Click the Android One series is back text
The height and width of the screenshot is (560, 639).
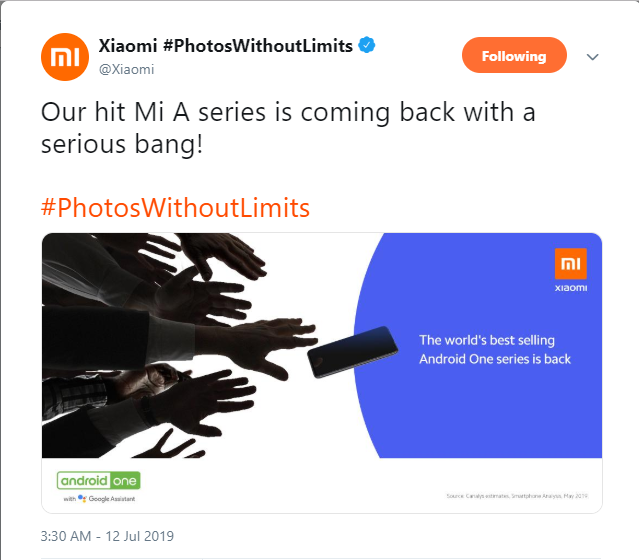495,359
